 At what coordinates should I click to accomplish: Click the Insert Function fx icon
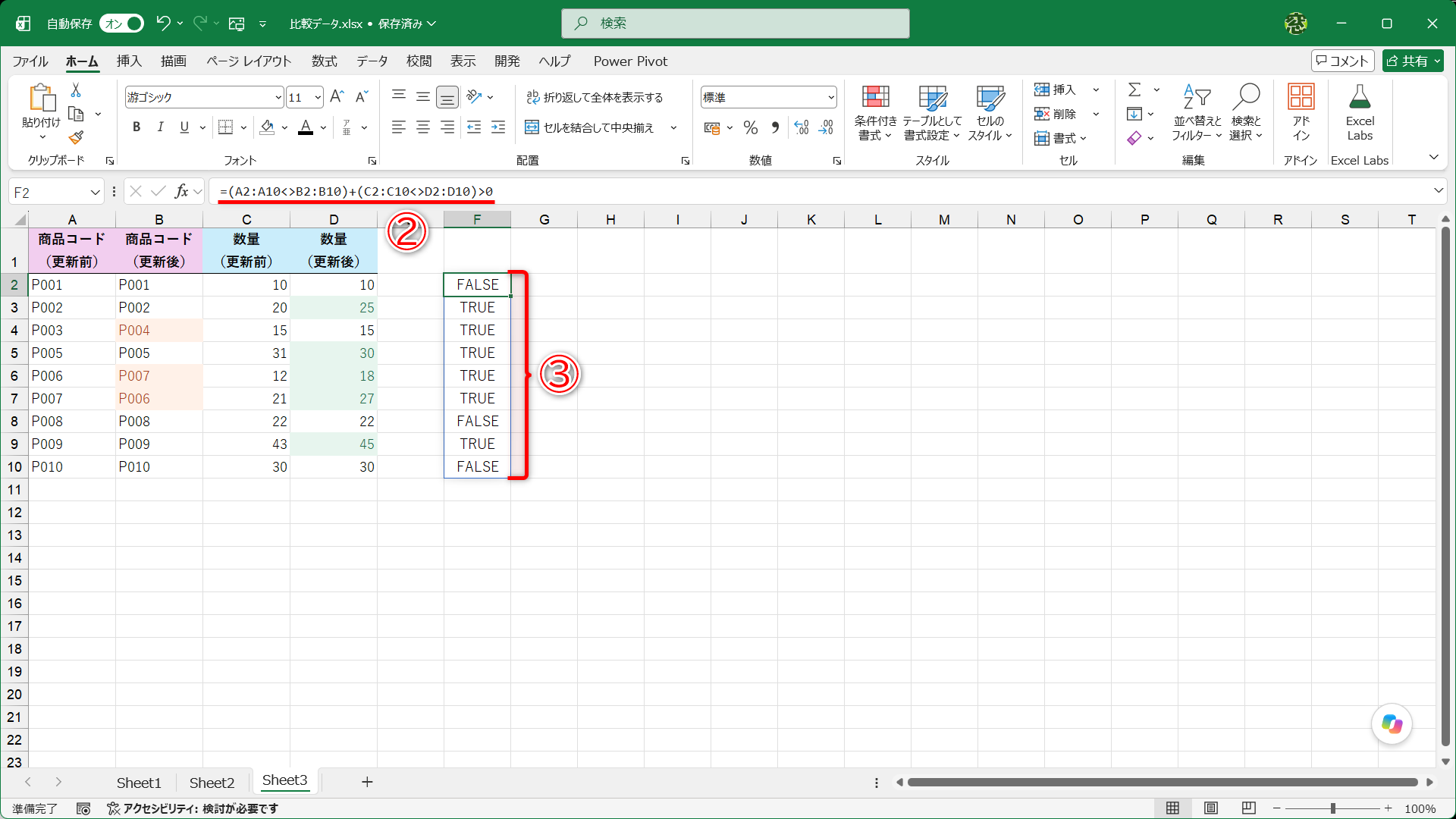click(x=181, y=192)
